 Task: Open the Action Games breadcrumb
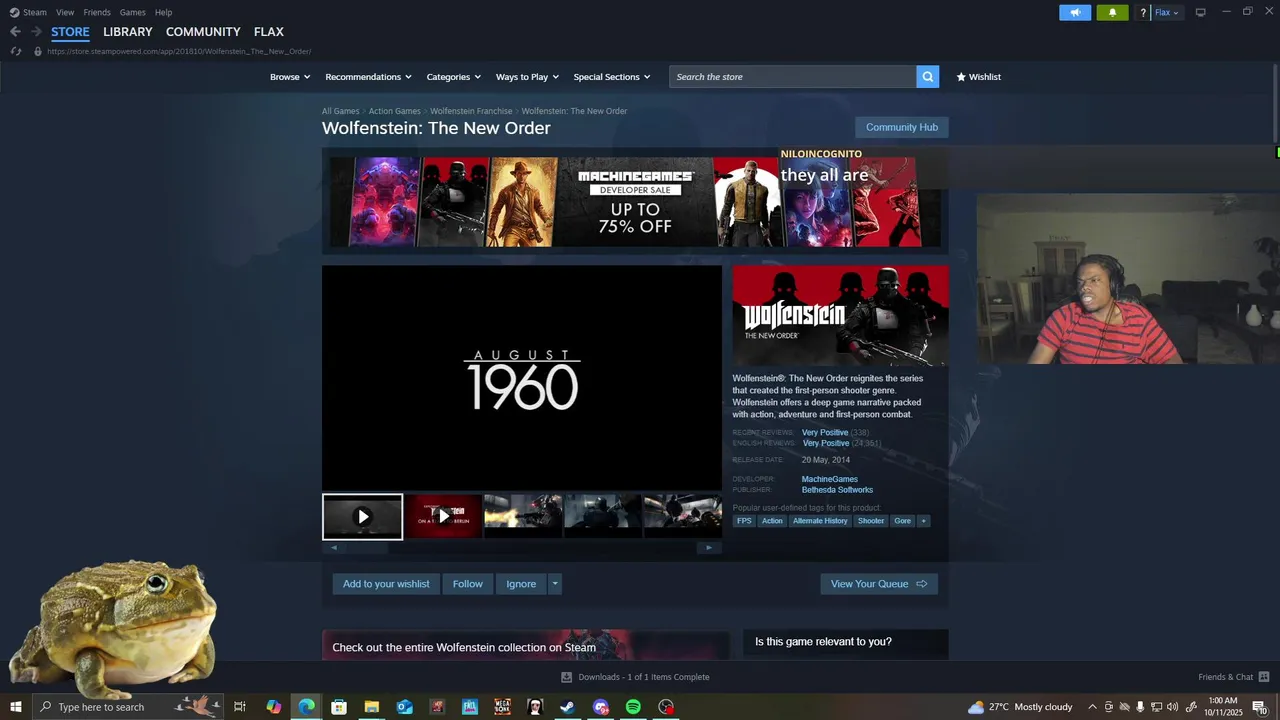(x=394, y=111)
